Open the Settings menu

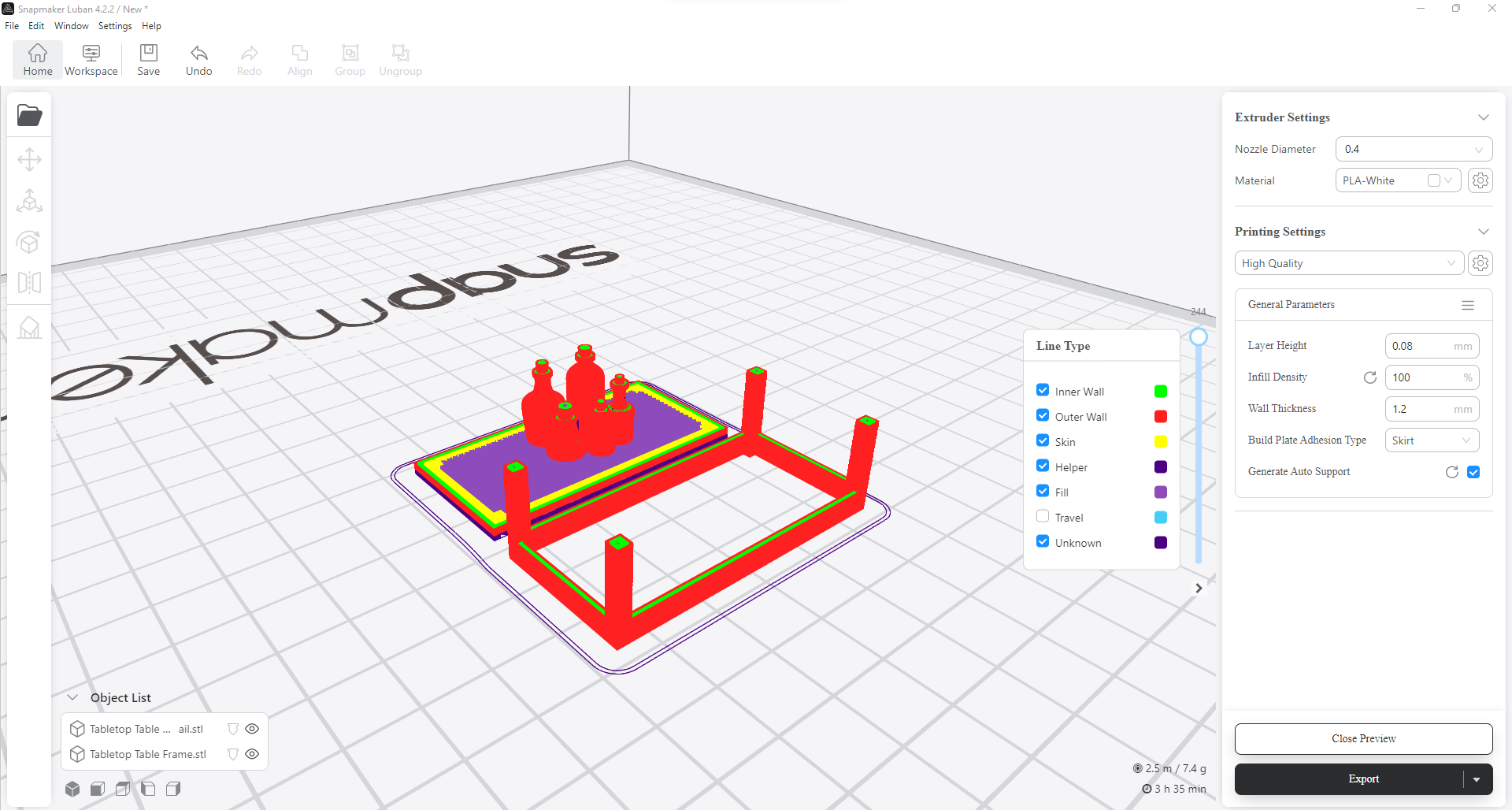click(x=115, y=26)
